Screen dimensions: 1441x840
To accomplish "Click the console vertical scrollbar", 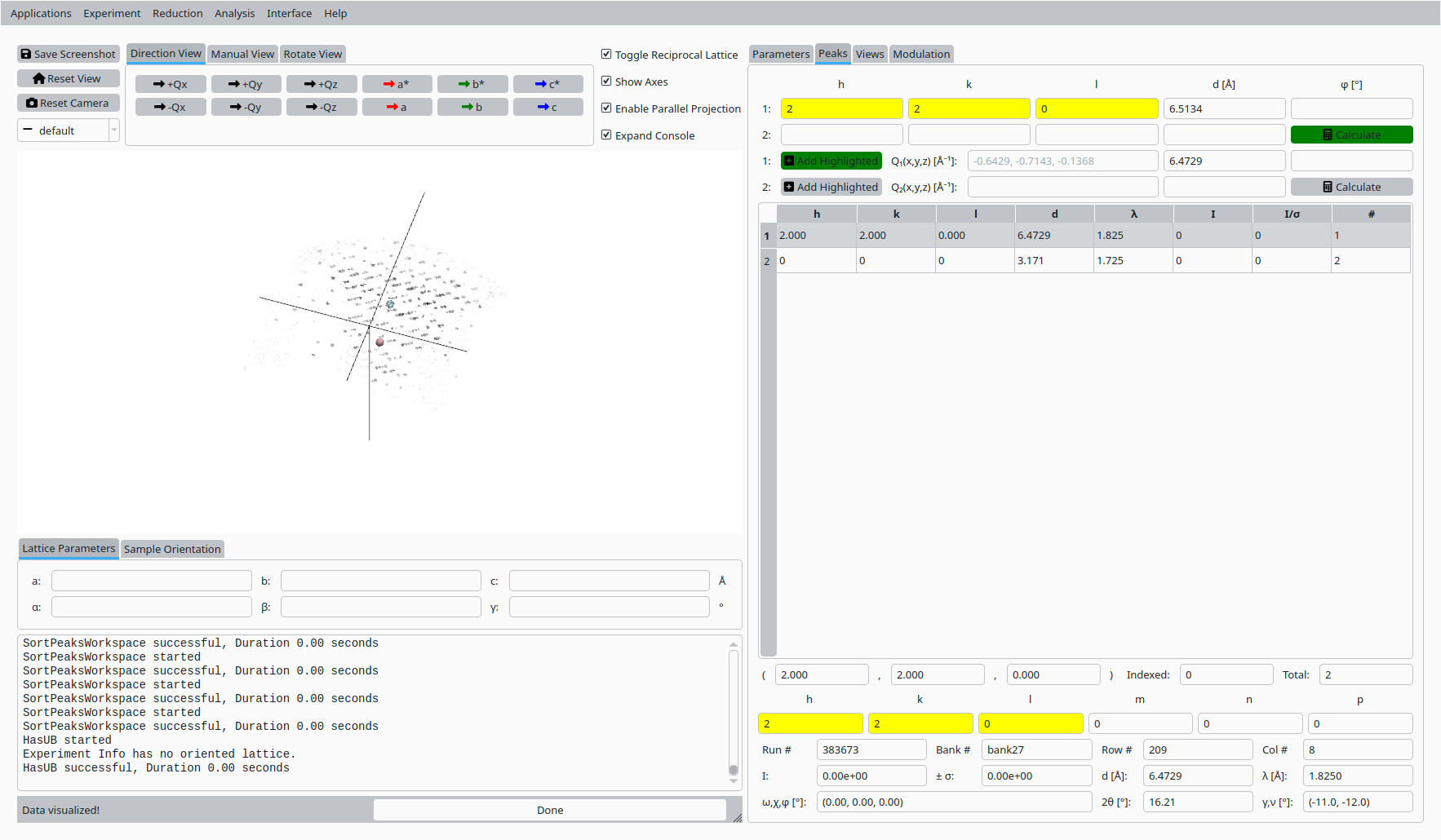I will point(734,710).
